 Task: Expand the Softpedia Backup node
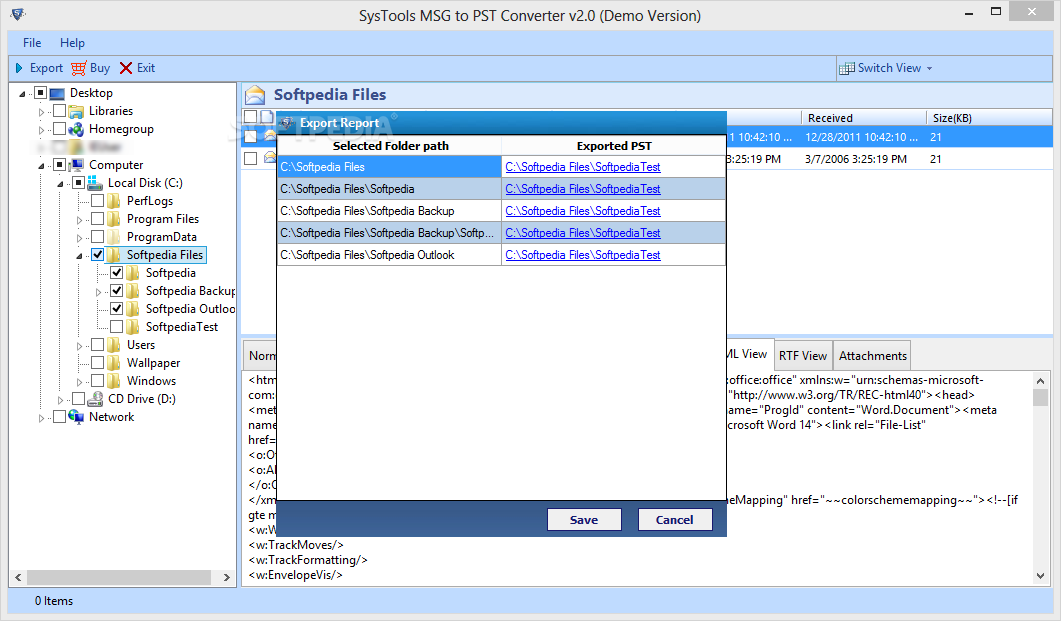[98, 292]
